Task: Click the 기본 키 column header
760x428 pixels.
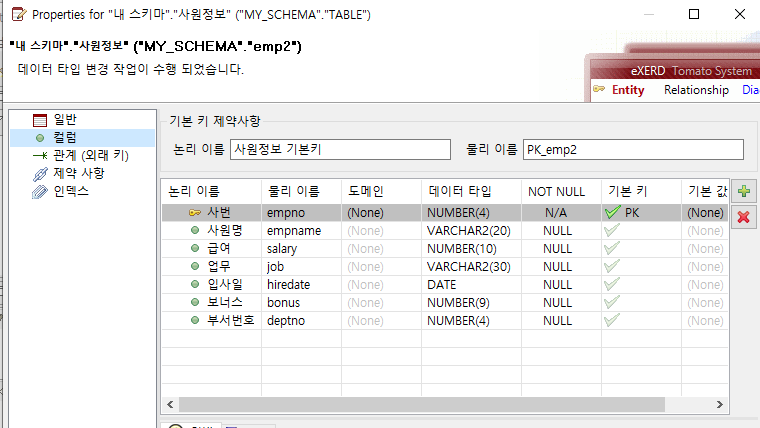Action: click(642, 191)
